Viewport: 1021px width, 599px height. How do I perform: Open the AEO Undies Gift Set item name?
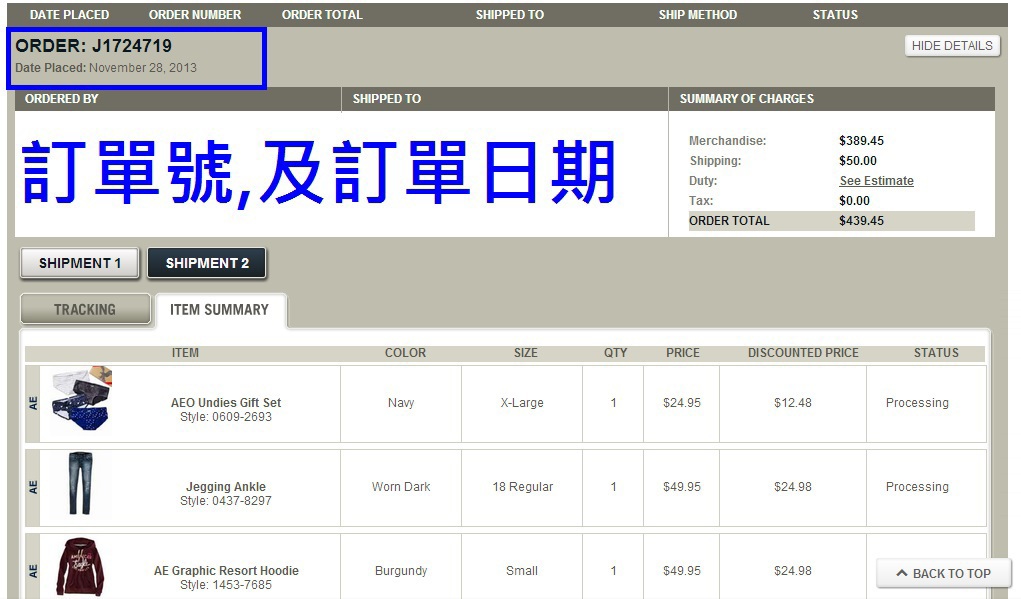coord(226,402)
